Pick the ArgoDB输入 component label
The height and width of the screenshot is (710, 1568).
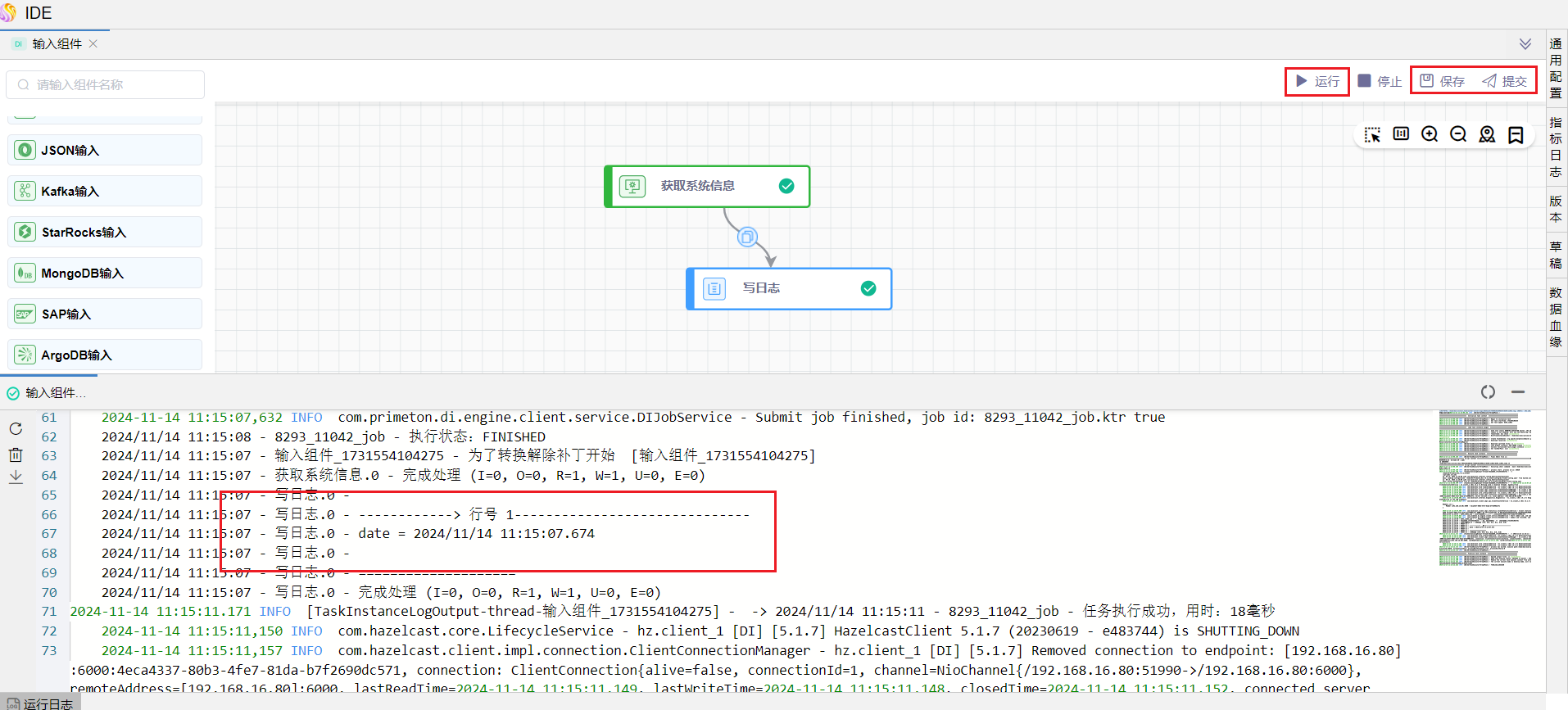click(x=77, y=355)
